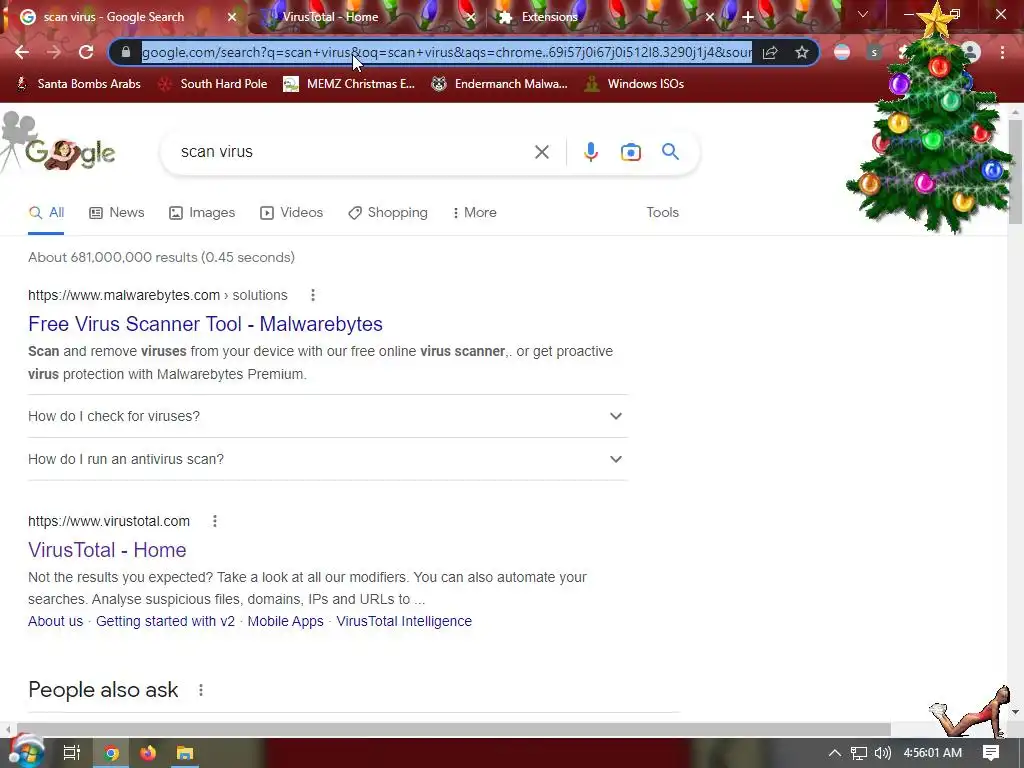
Task: Open the 'Santa Bombs Arabs' bookmark
Action: point(78,84)
